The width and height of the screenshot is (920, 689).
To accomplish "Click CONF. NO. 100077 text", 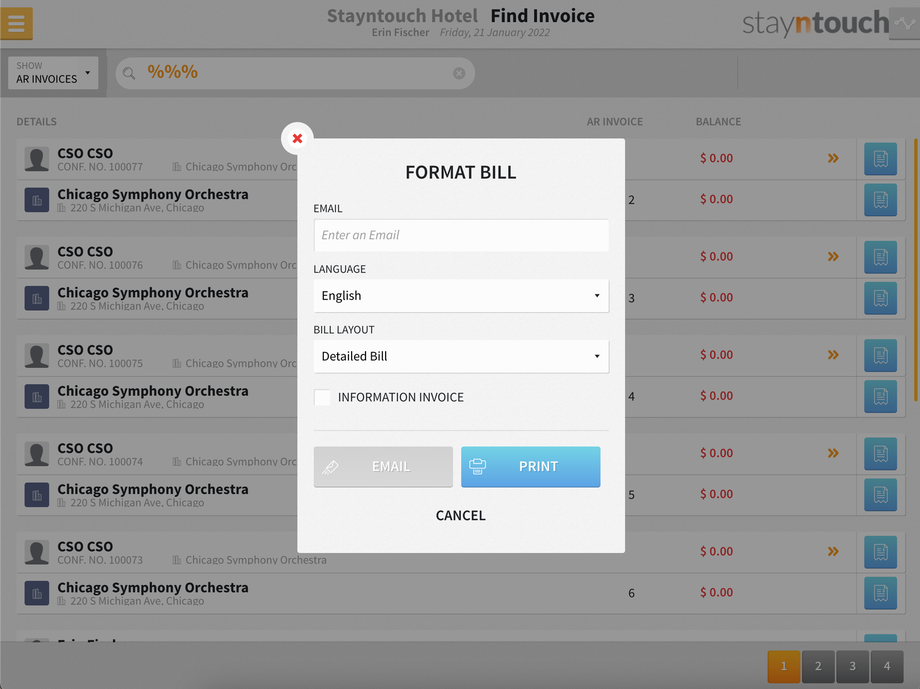I will coord(100,167).
